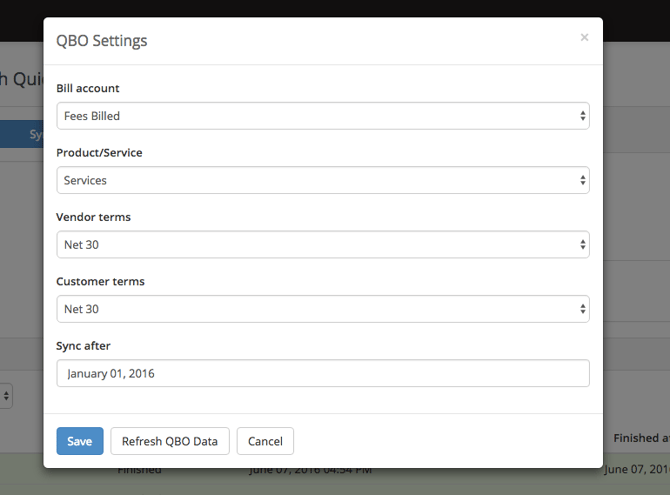670x495 pixels.
Task: Click the Sync after label
Action: pyautogui.click(x=83, y=346)
